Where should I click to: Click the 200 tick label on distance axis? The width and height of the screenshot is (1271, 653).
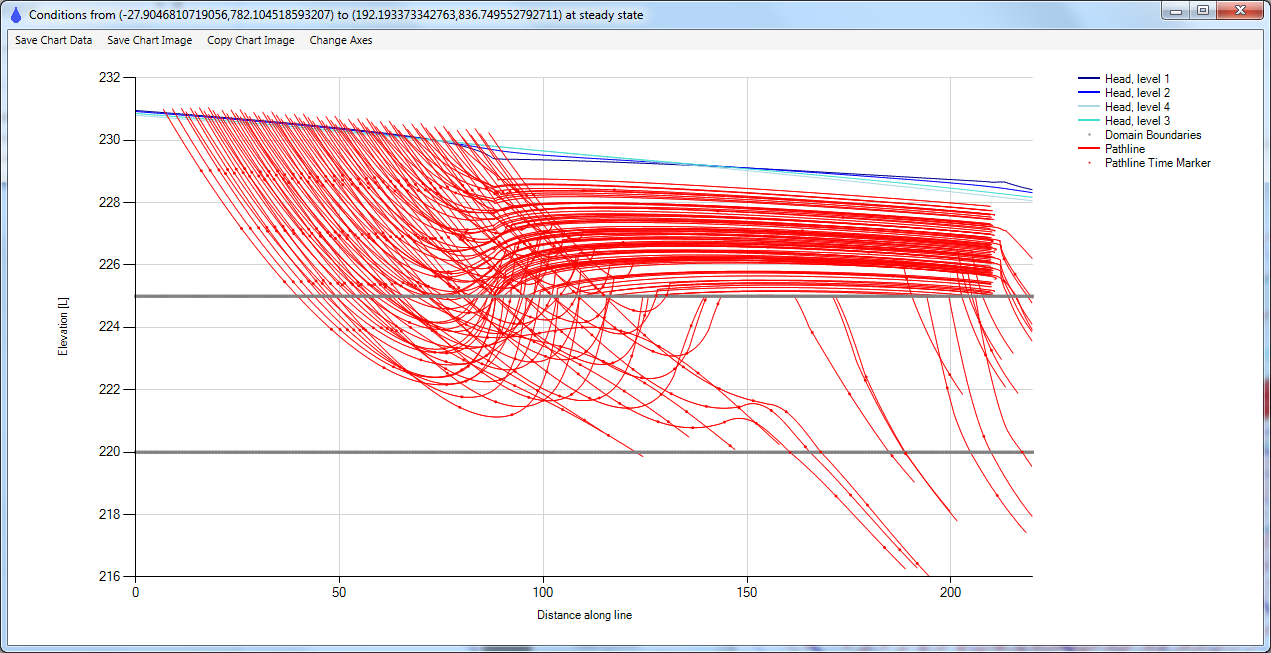(951, 593)
